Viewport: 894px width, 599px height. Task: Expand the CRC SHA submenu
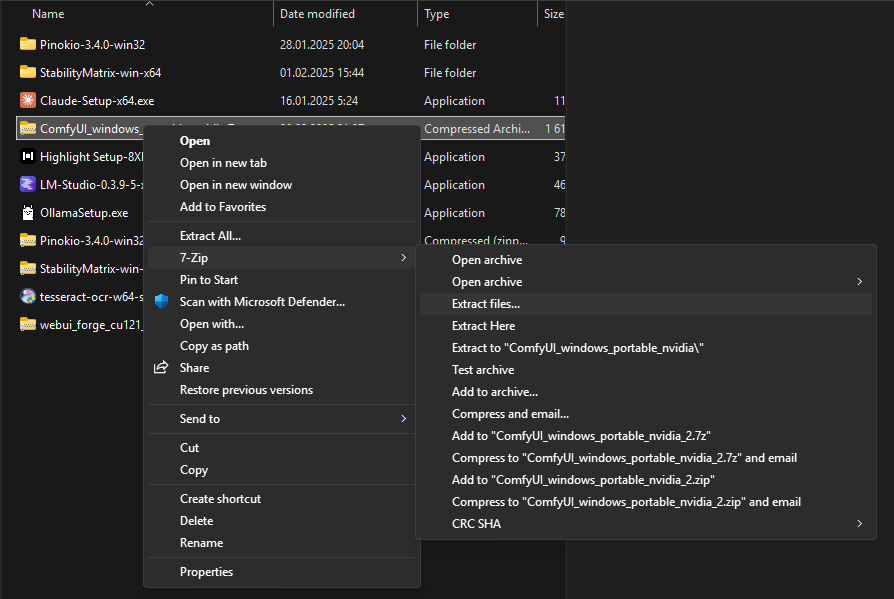point(859,524)
